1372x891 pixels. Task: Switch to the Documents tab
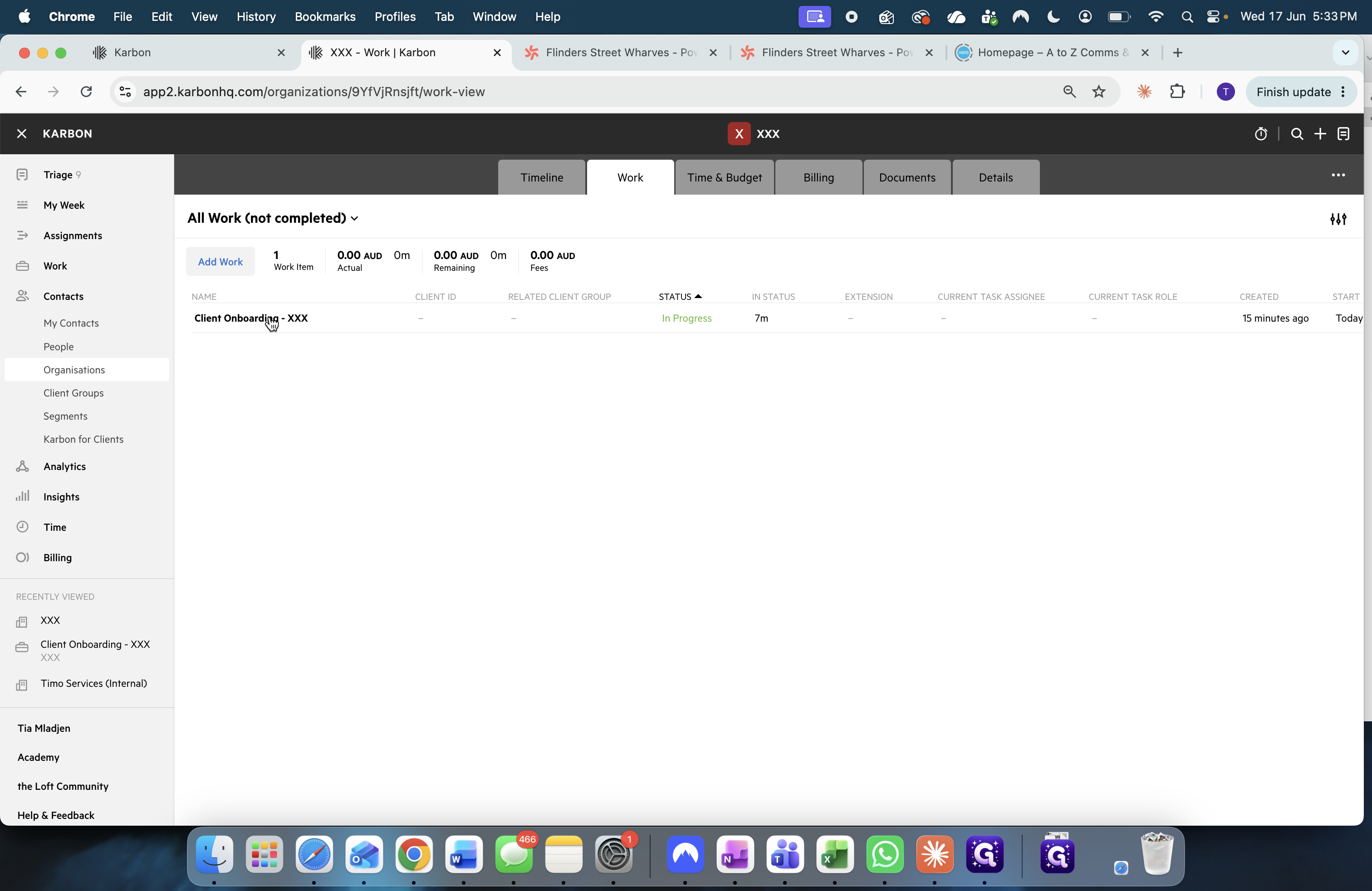coord(907,177)
